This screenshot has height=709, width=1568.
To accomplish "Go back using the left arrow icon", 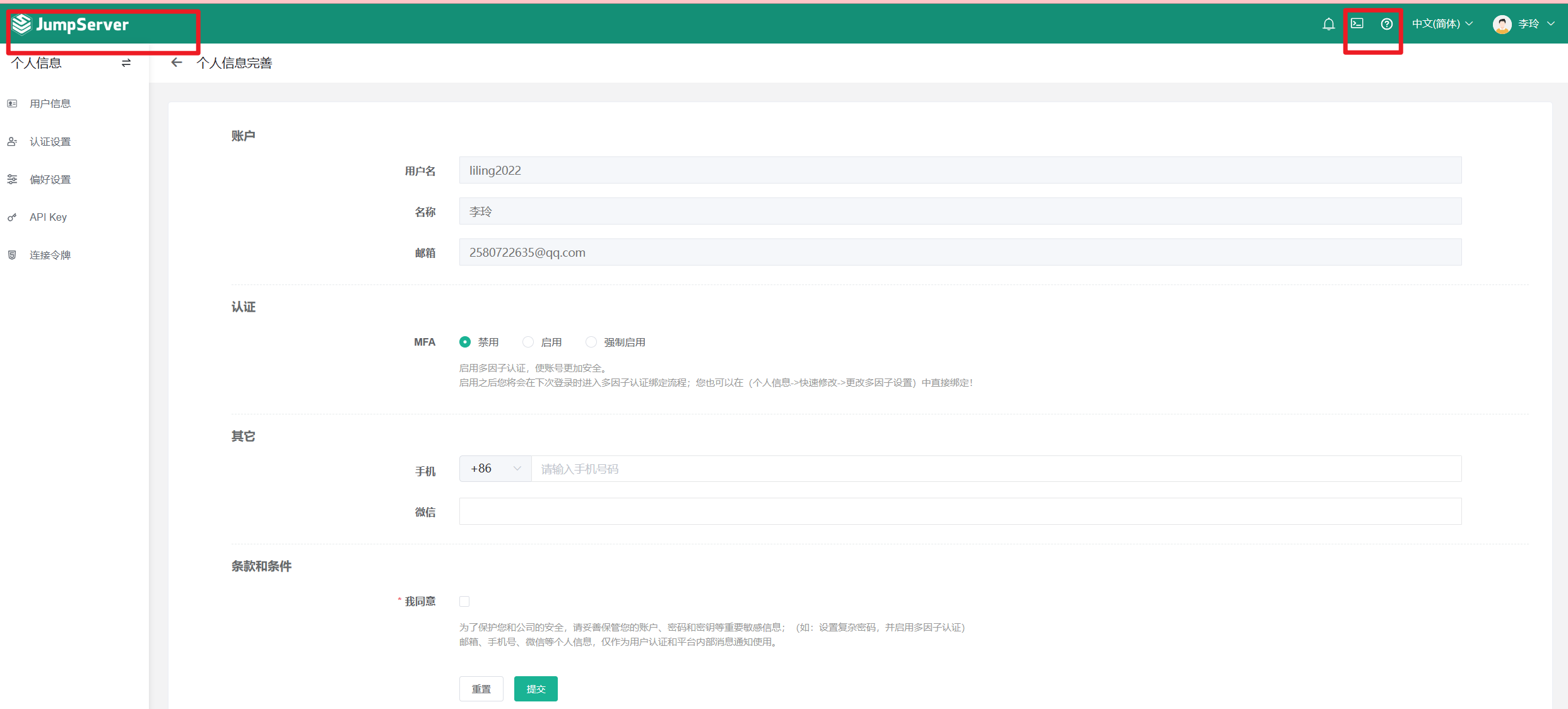I will point(177,62).
